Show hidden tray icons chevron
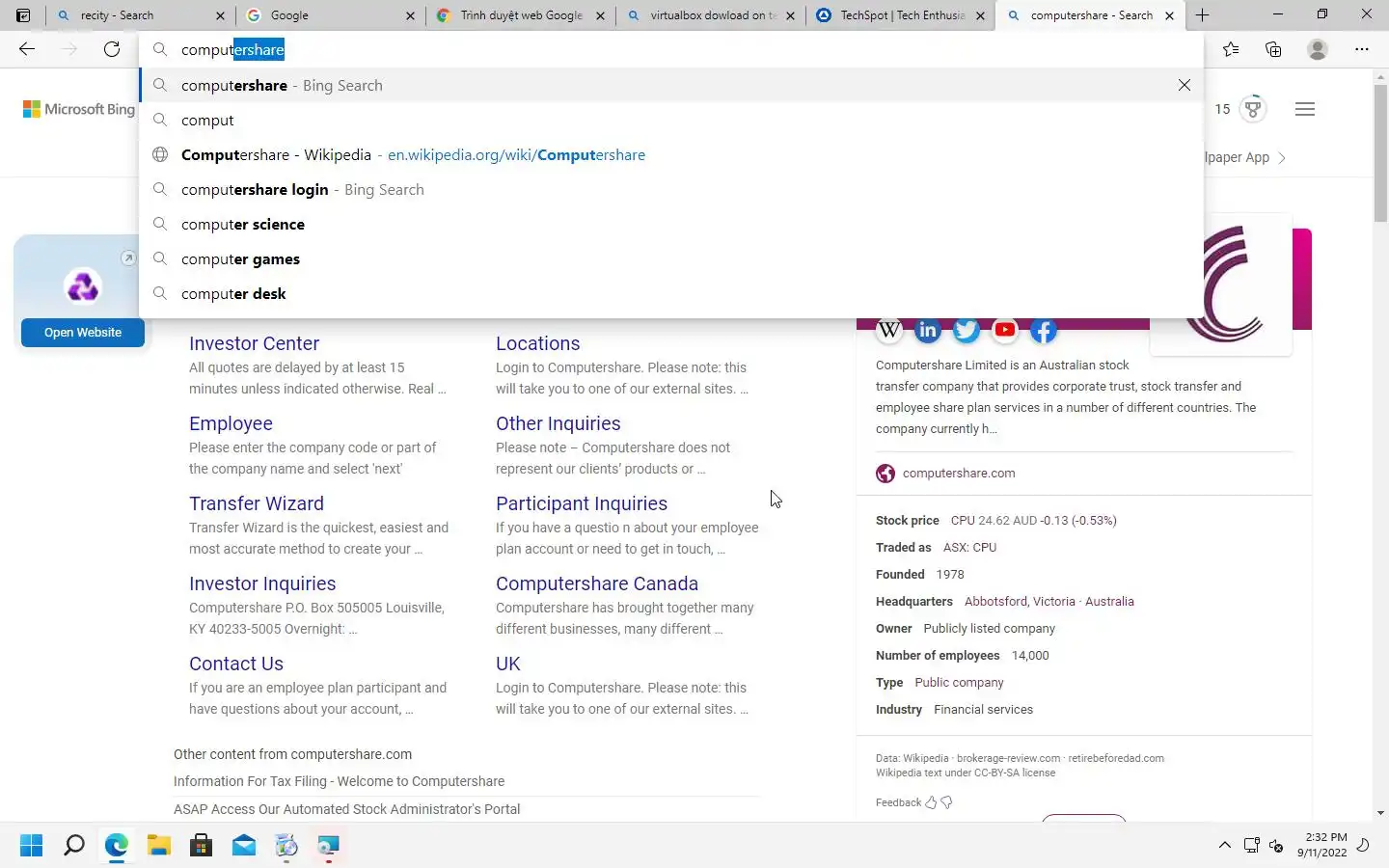Image resolution: width=1389 pixels, height=868 pixels. 1225,846
